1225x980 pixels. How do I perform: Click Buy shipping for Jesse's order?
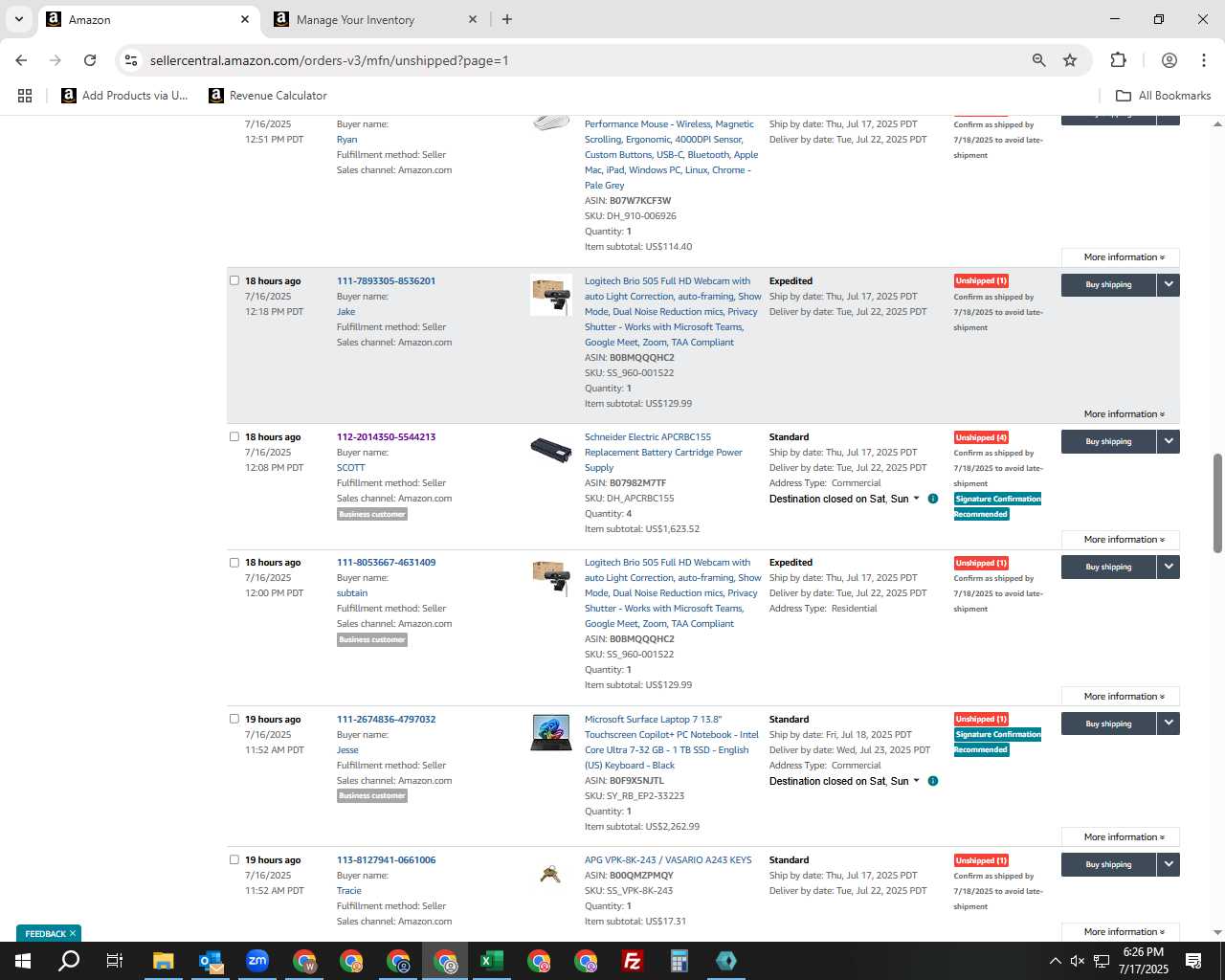(1108, 724)
